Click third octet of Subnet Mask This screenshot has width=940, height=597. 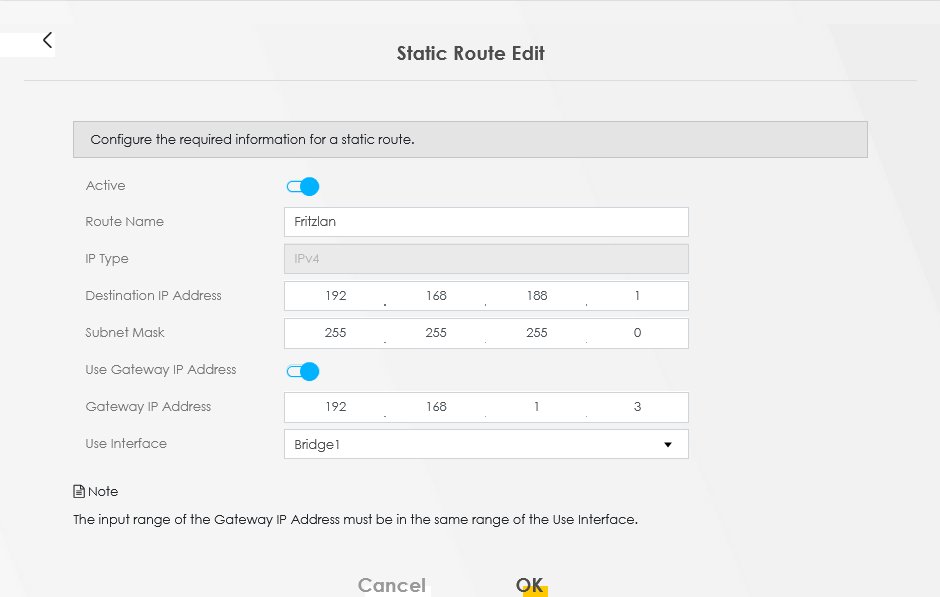click(x=536, y=333)
